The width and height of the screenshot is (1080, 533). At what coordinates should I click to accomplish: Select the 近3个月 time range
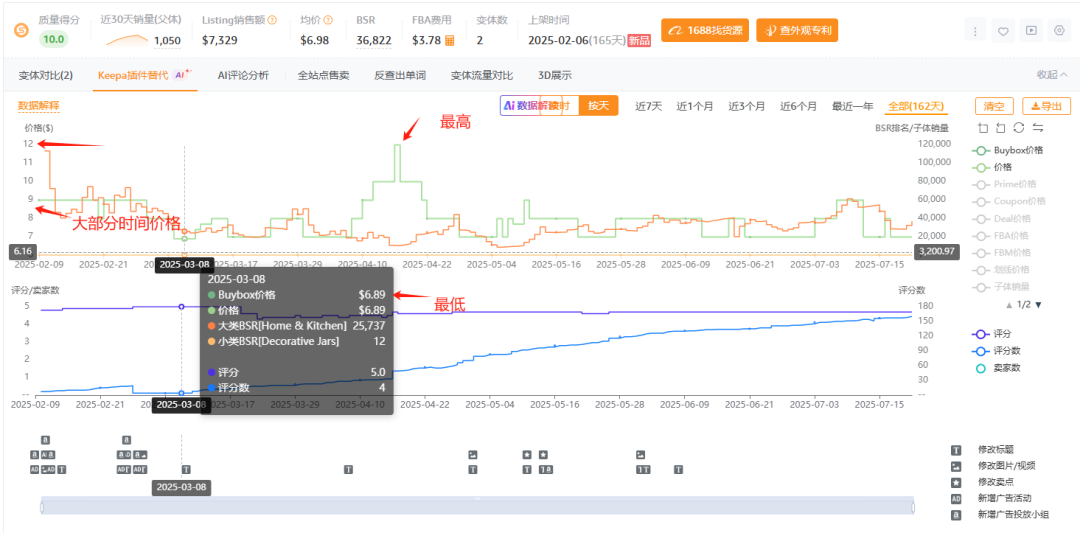click(747, 107)
